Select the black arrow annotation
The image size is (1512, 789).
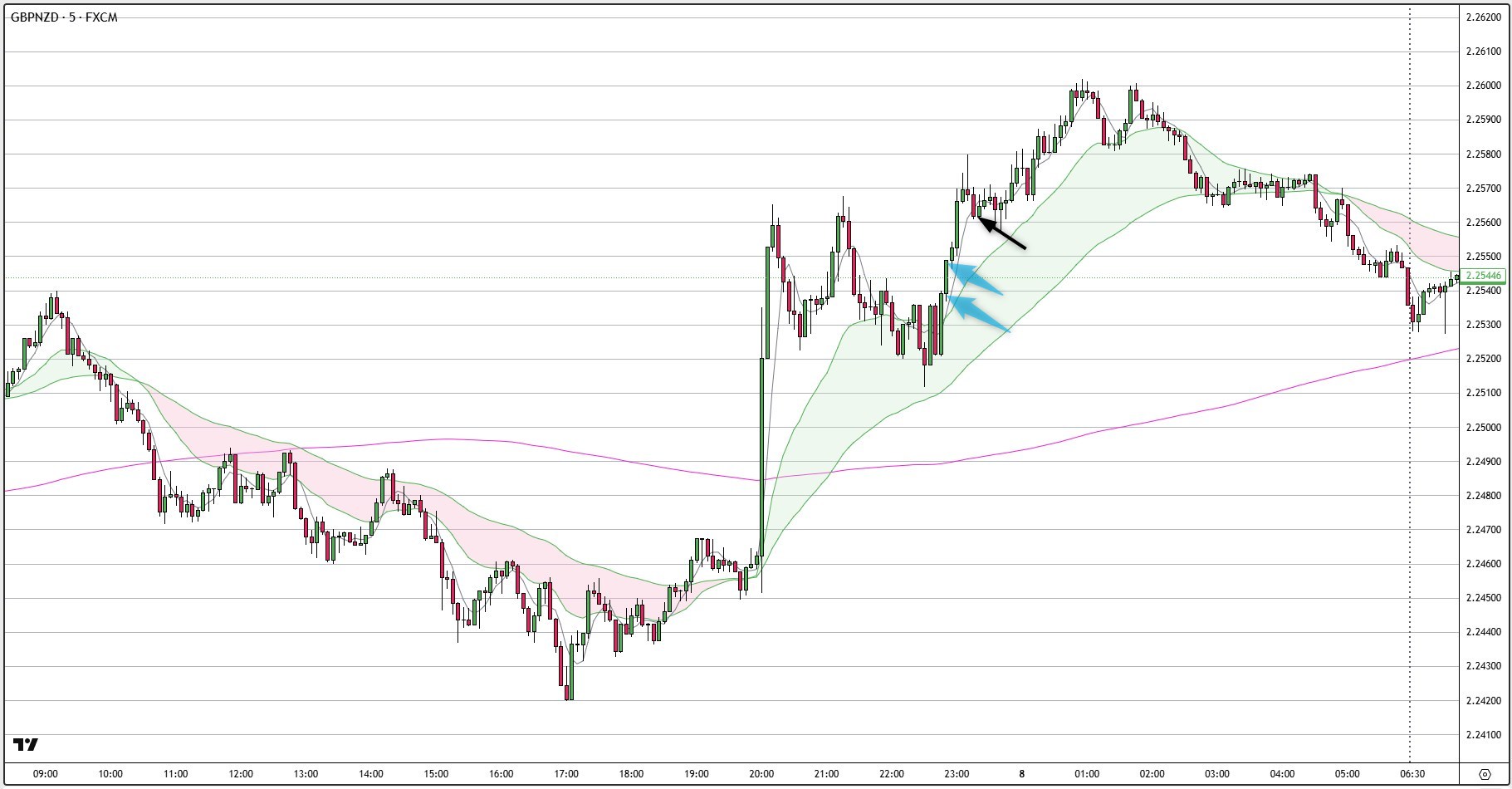(x=1002, y=233)
